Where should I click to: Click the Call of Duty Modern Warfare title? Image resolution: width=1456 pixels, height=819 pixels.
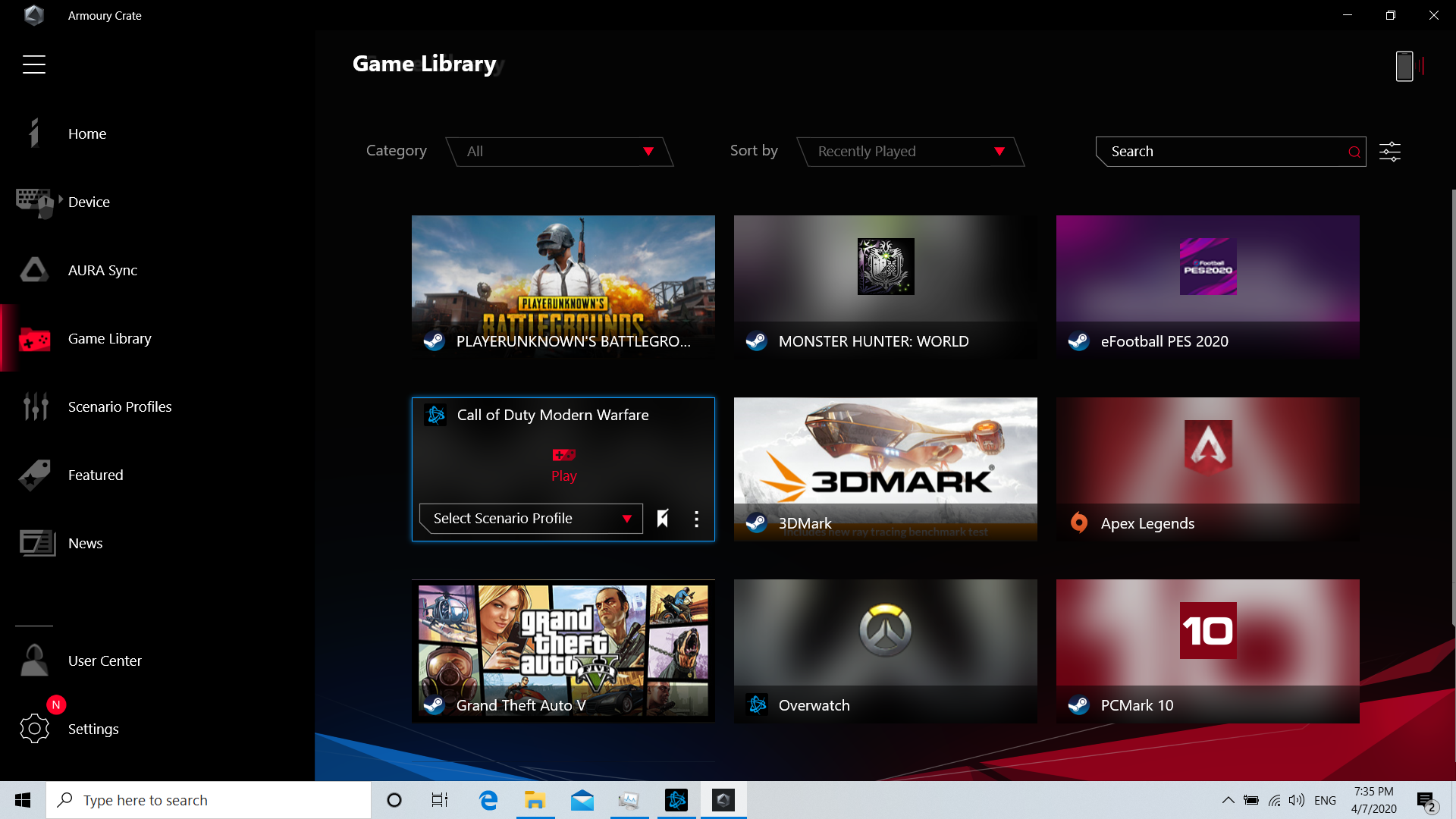click(x=553, y=415)
